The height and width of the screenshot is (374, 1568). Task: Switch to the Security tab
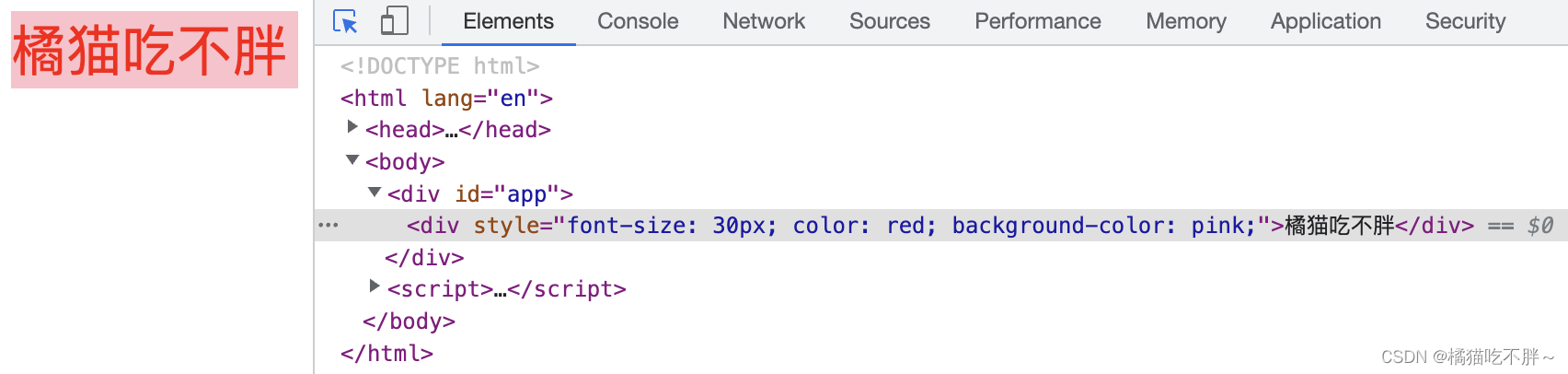tap(1465, 21)
